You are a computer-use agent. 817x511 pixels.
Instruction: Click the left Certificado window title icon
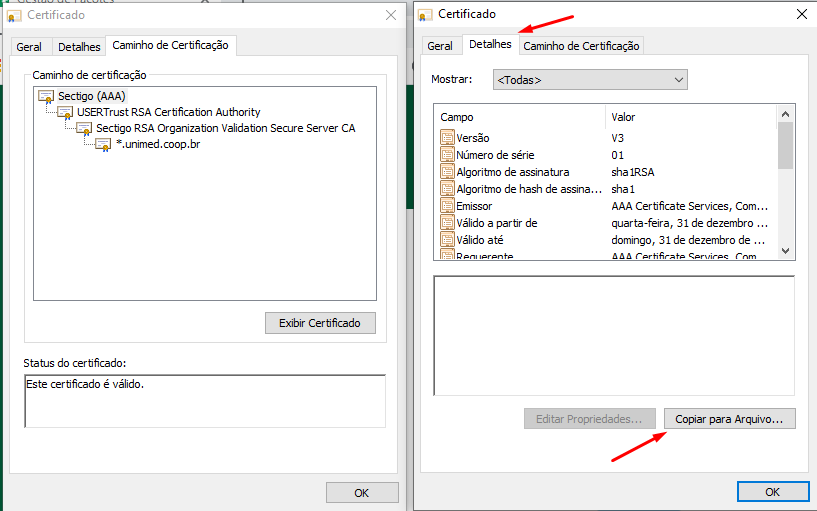tap(14, 16)
